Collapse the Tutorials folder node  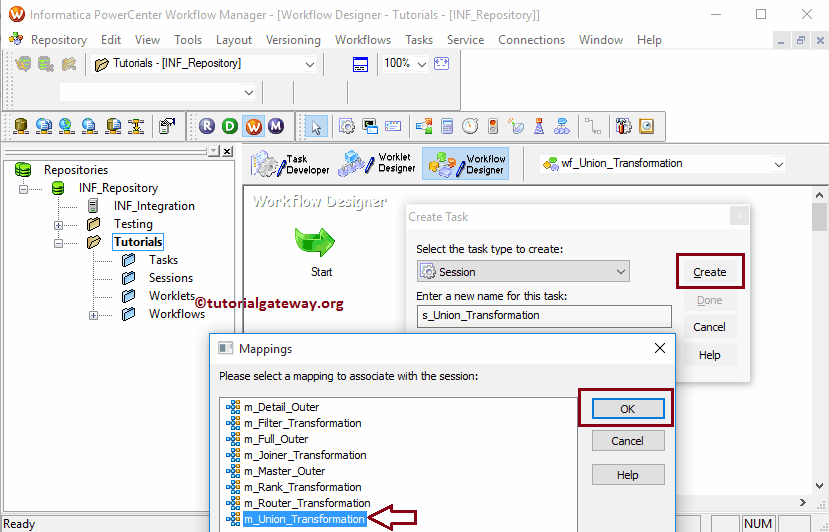(58, 243)
